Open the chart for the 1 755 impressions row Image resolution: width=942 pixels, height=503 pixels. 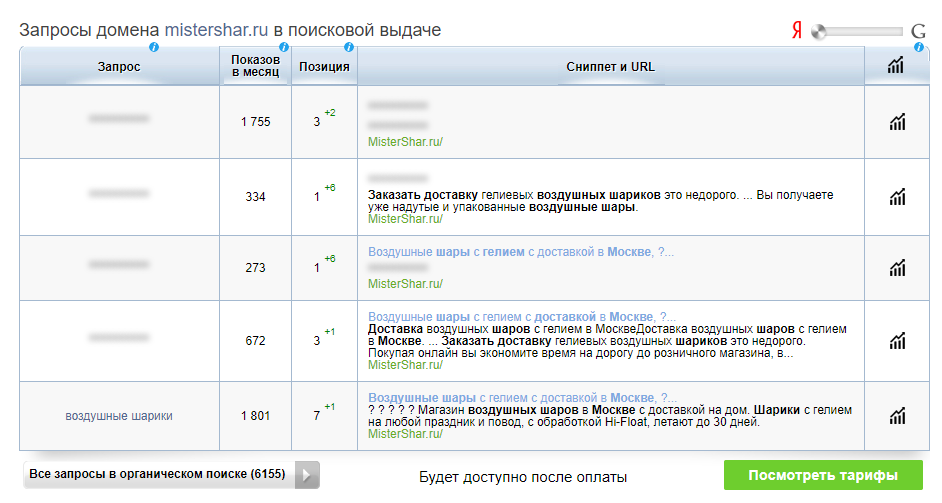(x=897, y=122)
